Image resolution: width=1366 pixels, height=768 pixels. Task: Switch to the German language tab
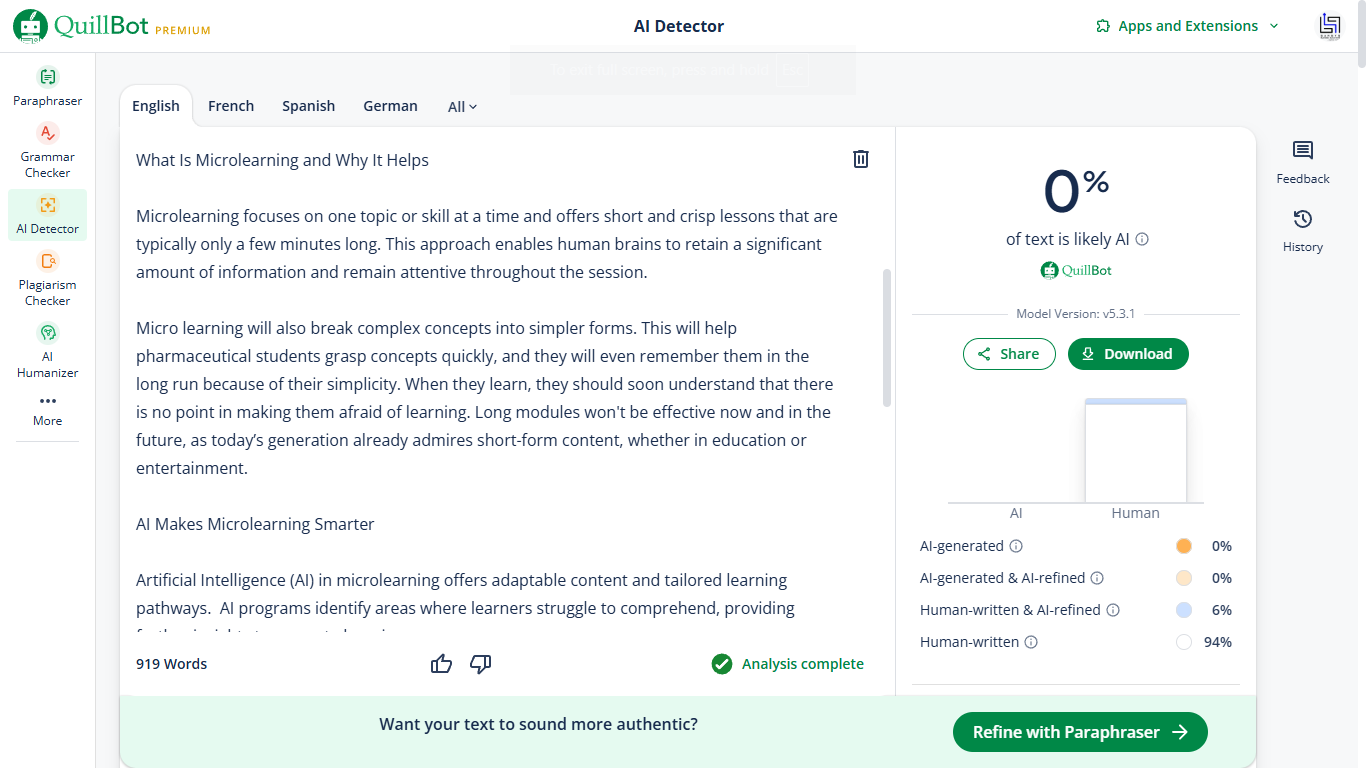pos(390,106)
